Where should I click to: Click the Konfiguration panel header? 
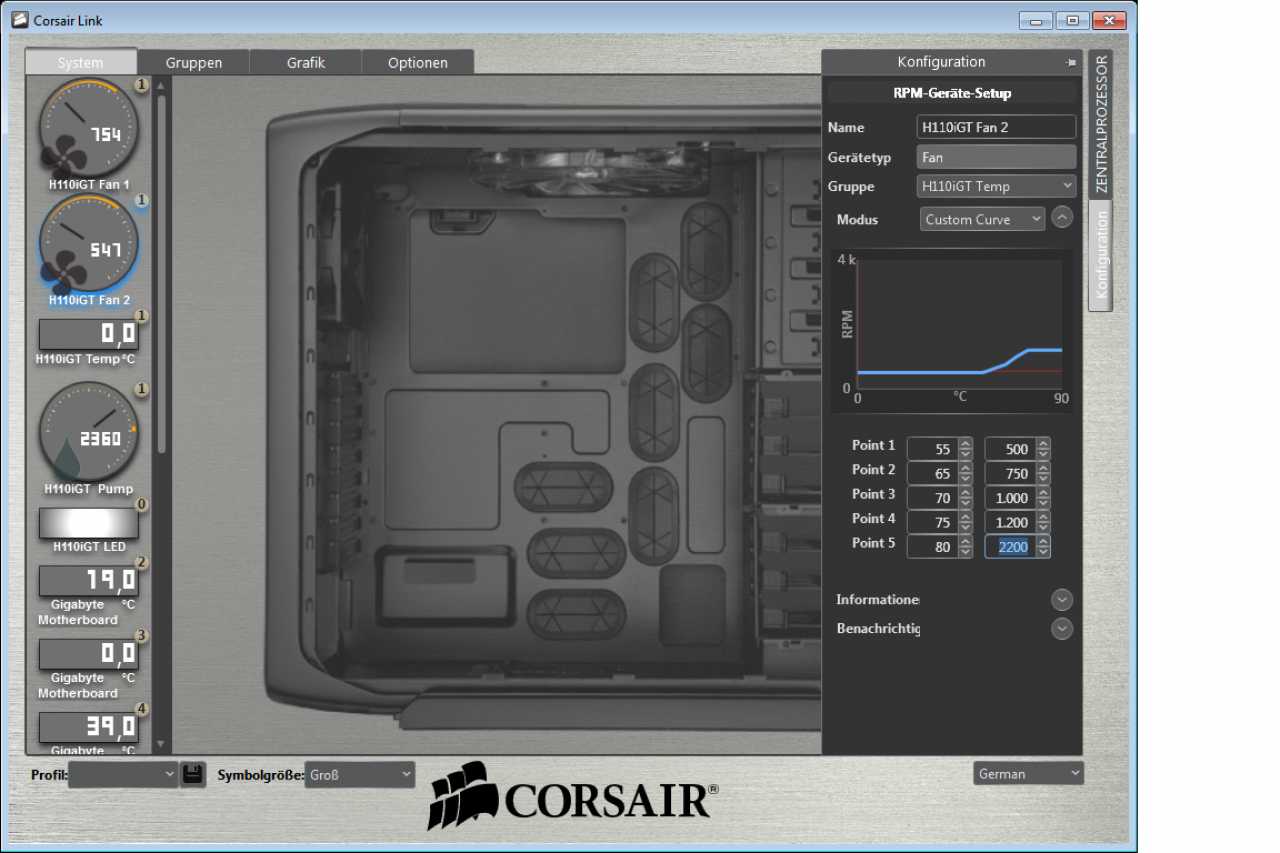pos(952,62)
